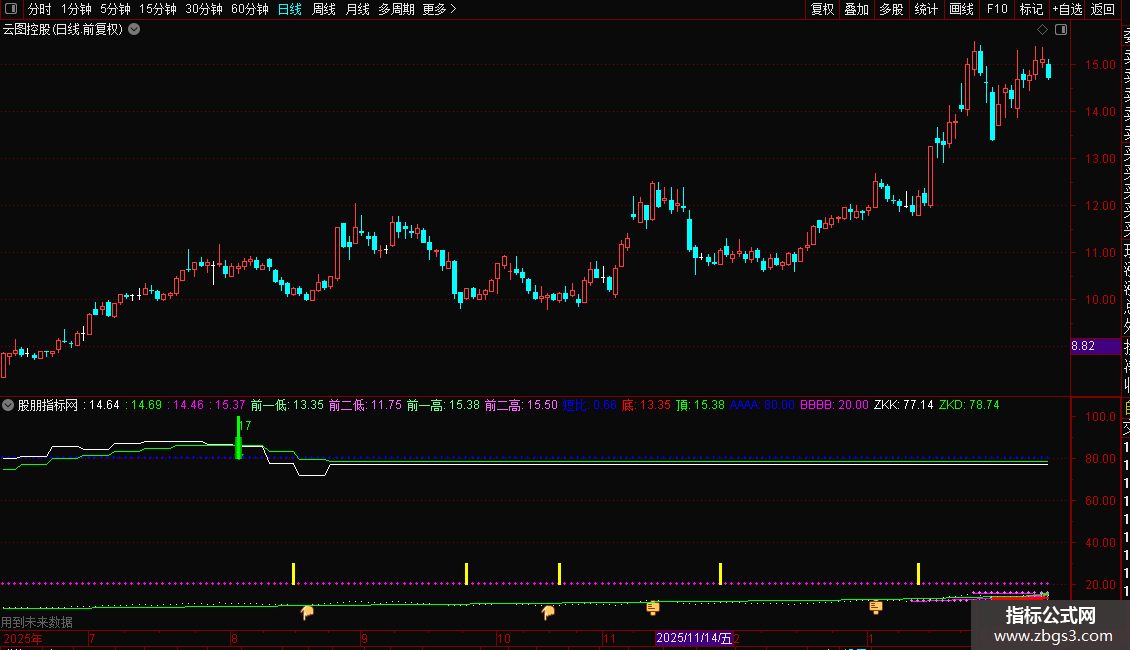Click the 用到未来数据 notice text
This screenshot has width=1130, height=650.
click(x=37, y=622)
